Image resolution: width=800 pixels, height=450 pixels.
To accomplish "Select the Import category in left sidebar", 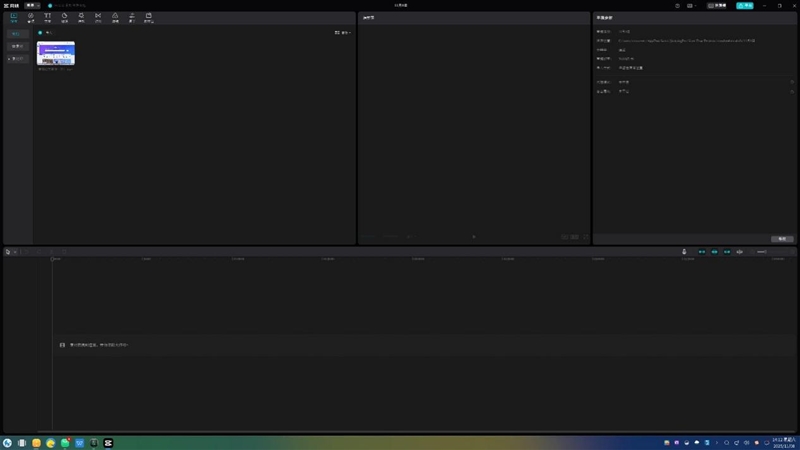I will [17, 34].
